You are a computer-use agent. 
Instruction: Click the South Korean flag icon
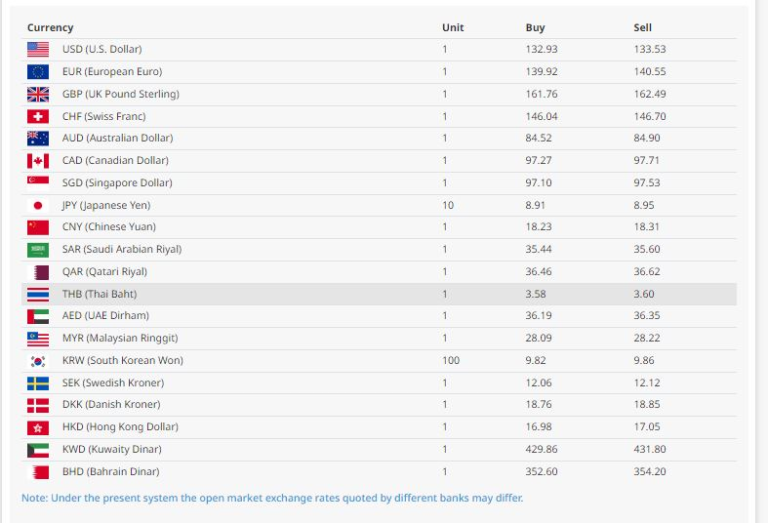click(38, 361)
